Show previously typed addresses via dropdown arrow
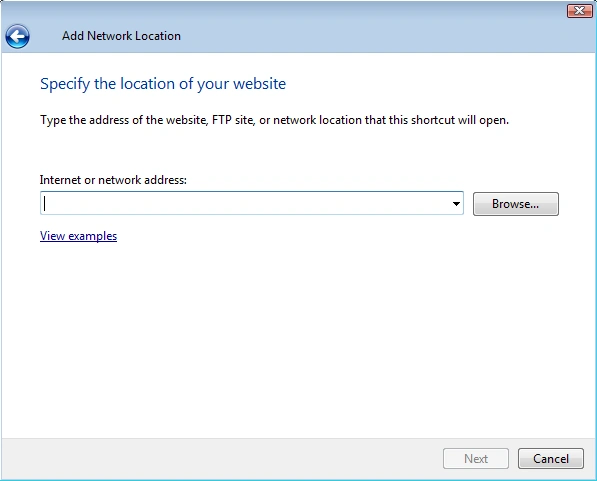Viewport: 597px width, 481px height. 456,203
